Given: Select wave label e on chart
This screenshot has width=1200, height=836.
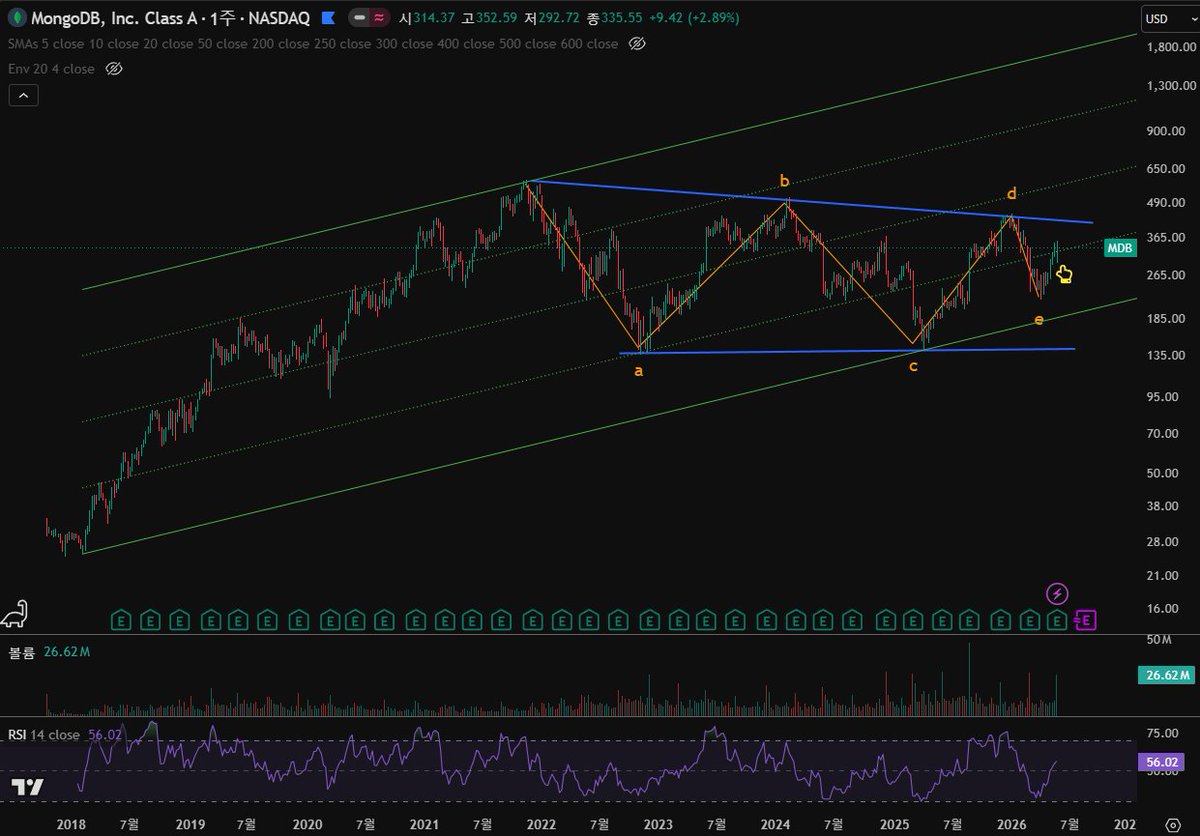Looking at the screenshot, I should (1039, 319).
